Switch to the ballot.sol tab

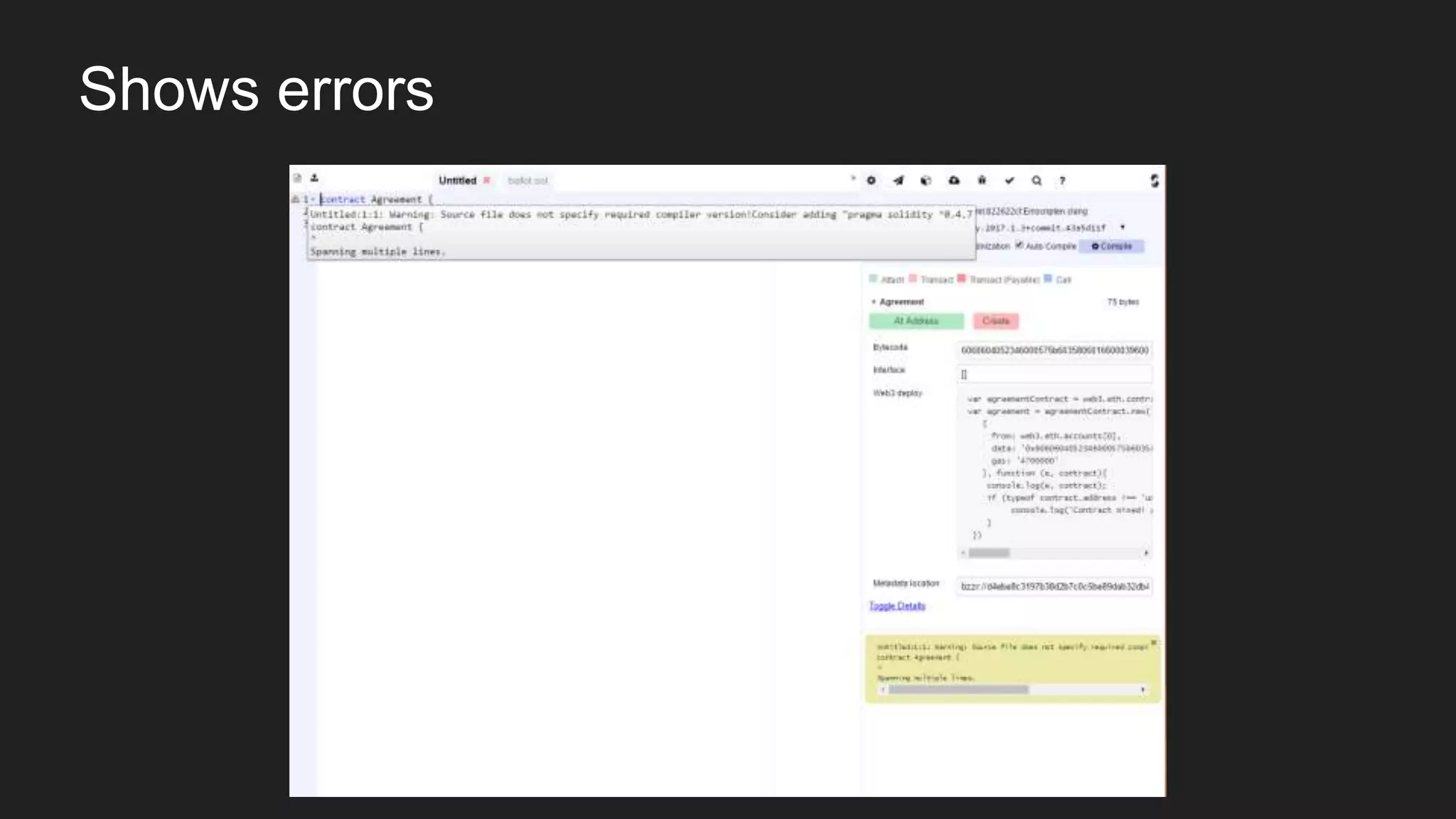coord(528,181)
